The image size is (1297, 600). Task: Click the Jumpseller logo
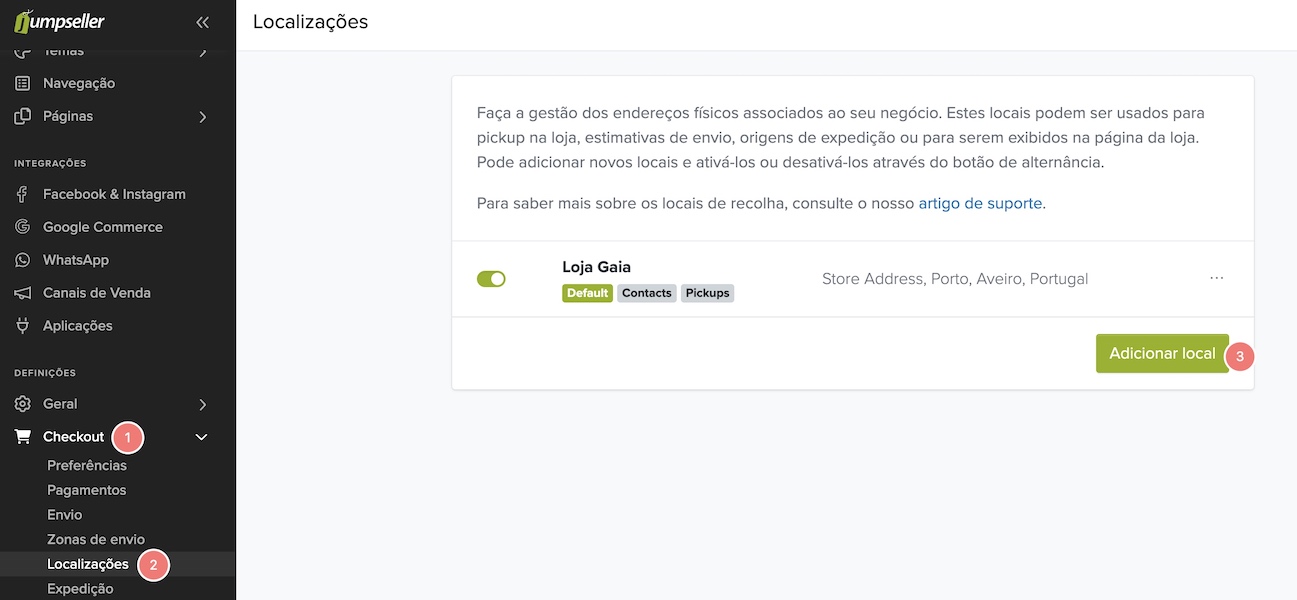click(59, 20)
